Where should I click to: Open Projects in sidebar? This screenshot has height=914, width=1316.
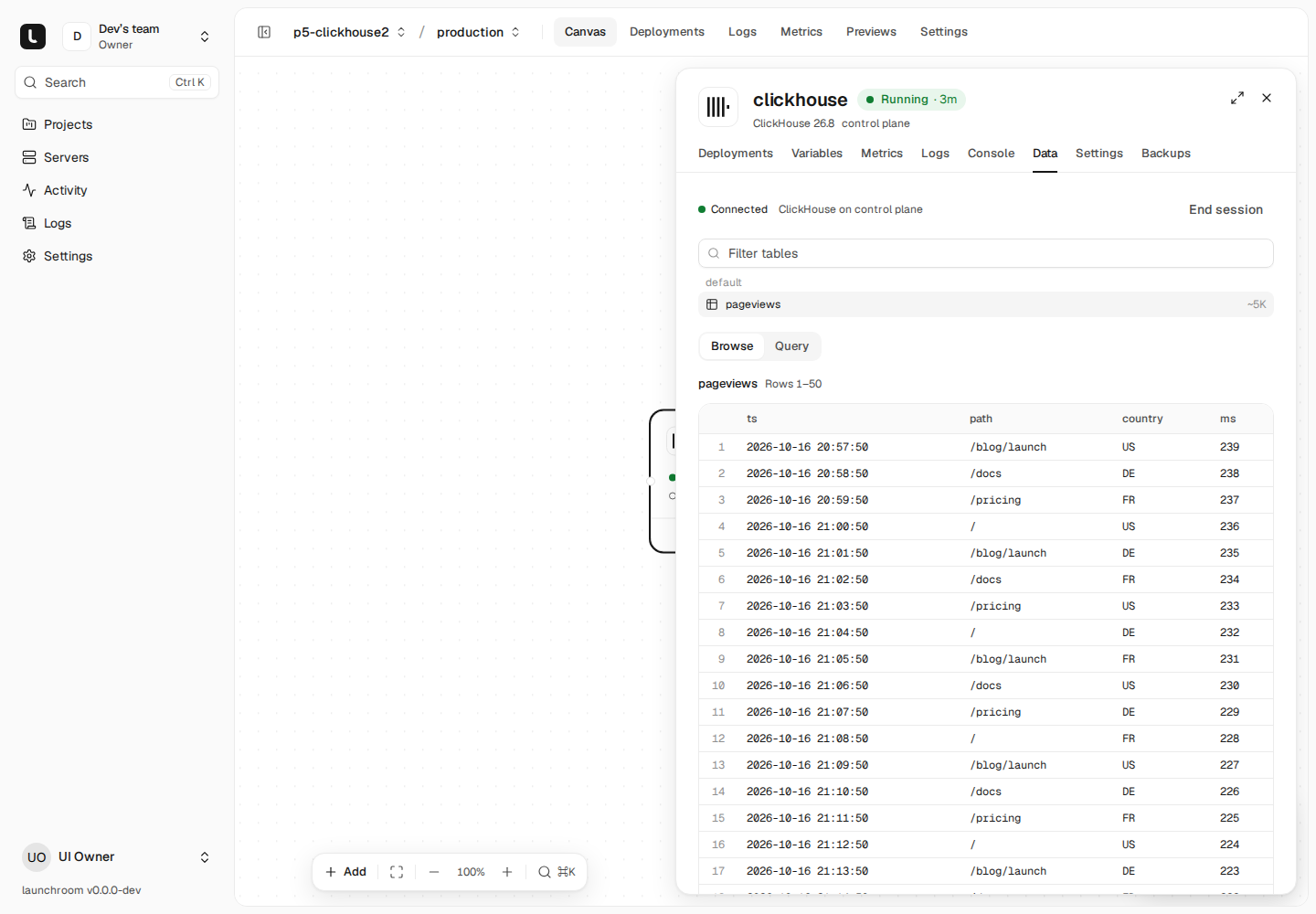117,124
